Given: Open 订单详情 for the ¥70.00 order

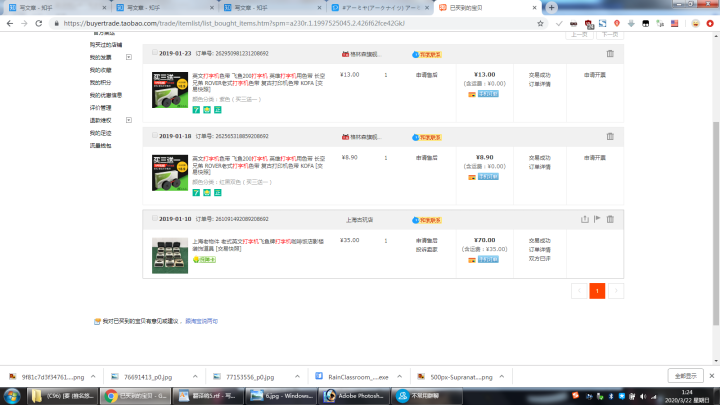Looking at the screenshot, I should [x=540, y=250].
